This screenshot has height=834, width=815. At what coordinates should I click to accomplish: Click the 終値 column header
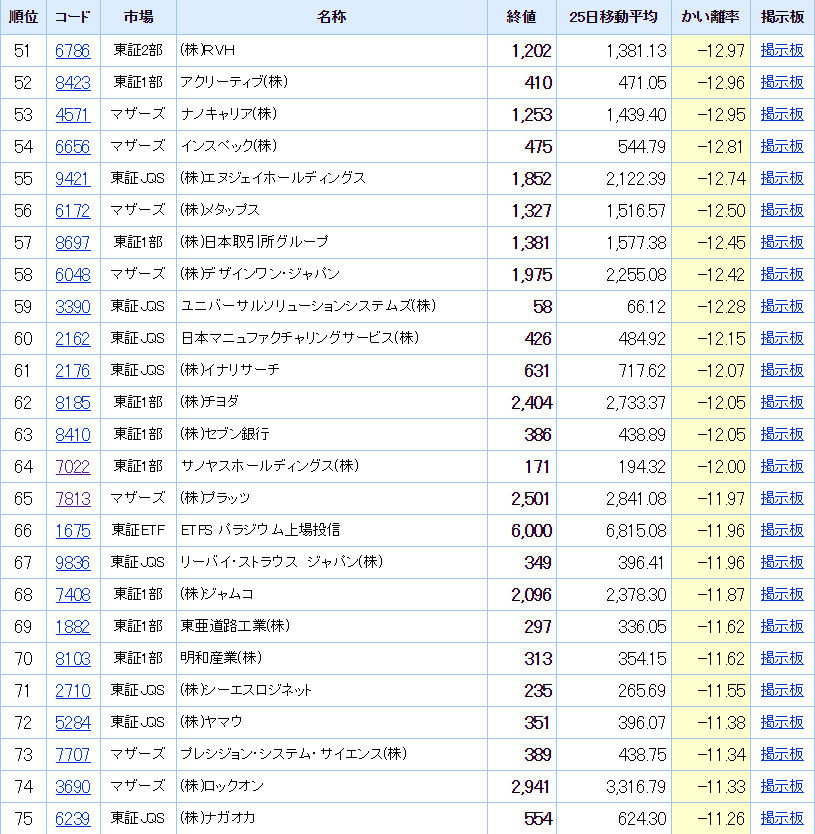pyautogui.click(x=522, y=17)
